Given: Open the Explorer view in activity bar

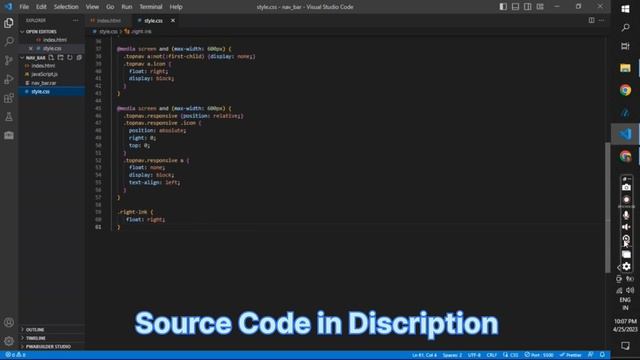Looking at the screenshot, I should tap(9, 23).
